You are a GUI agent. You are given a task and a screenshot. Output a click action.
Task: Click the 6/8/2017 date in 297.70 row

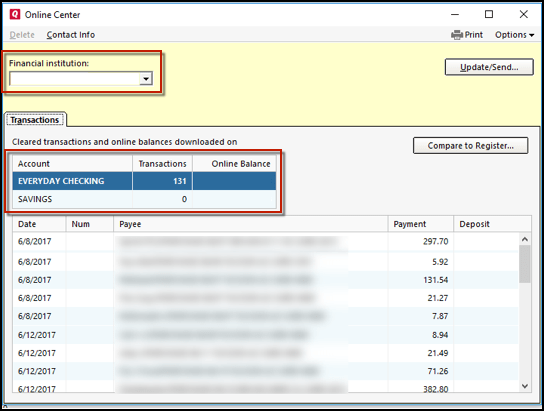pyautogui.click(x=34, y=241)
